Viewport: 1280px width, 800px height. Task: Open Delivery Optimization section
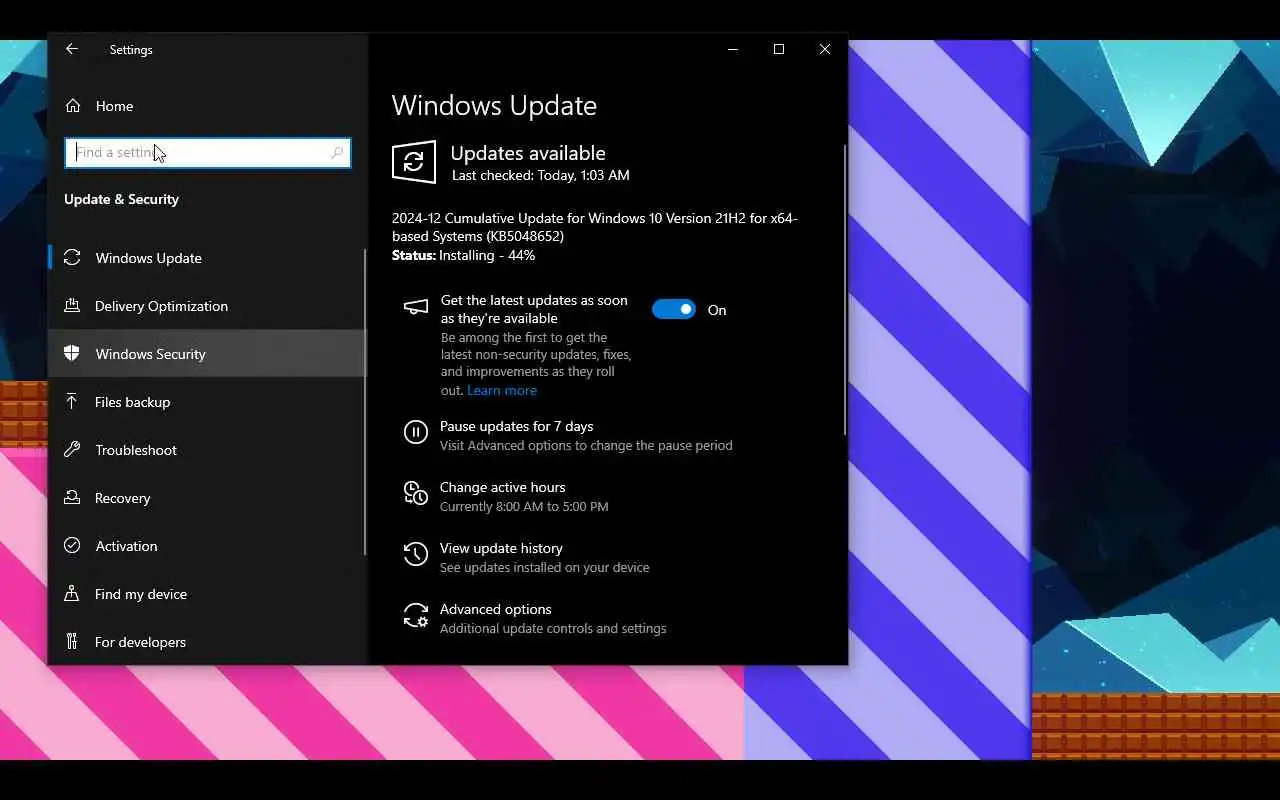pyautogui.click(x=207, y=306)
